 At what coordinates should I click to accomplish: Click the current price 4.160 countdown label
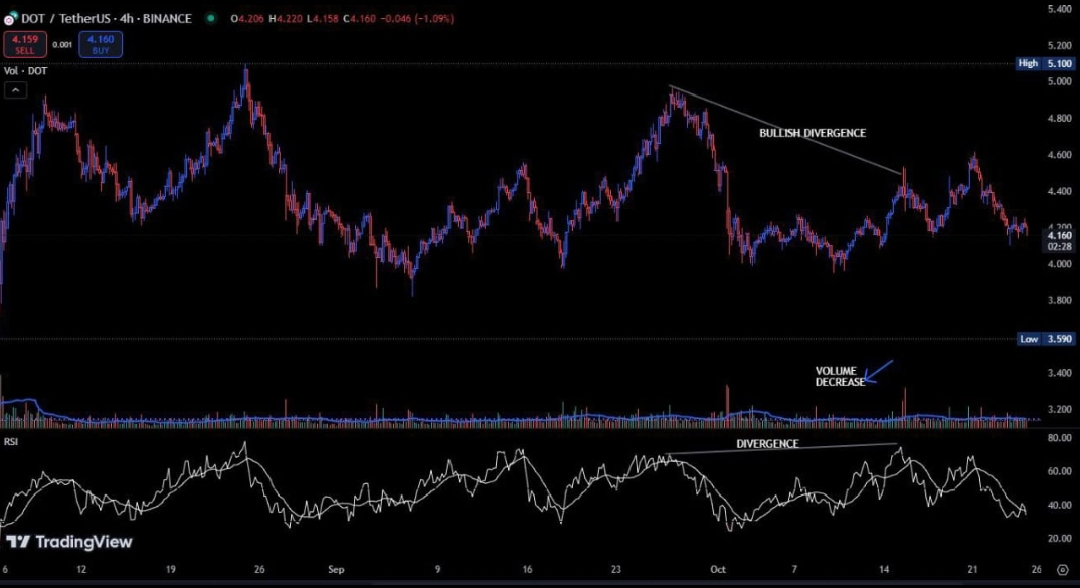click(x=1059, y=241)
